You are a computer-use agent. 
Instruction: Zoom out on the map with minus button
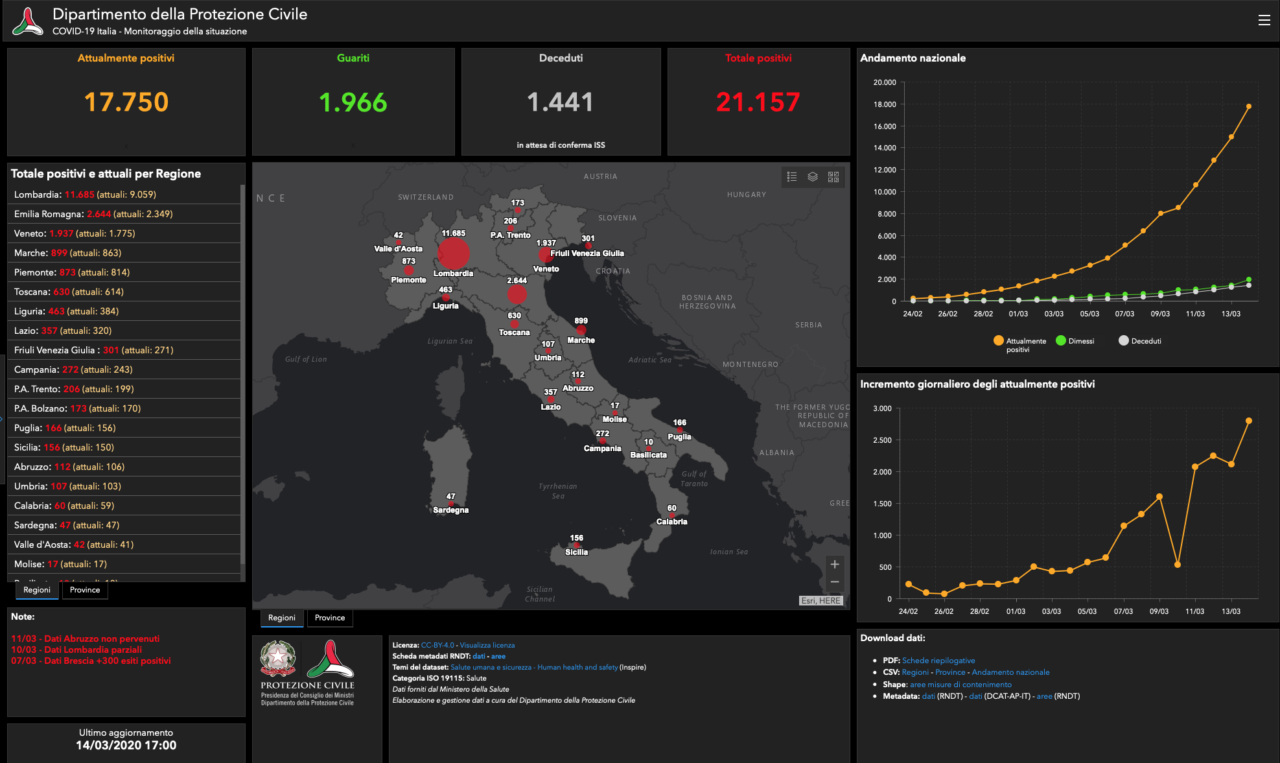[835, 583]
